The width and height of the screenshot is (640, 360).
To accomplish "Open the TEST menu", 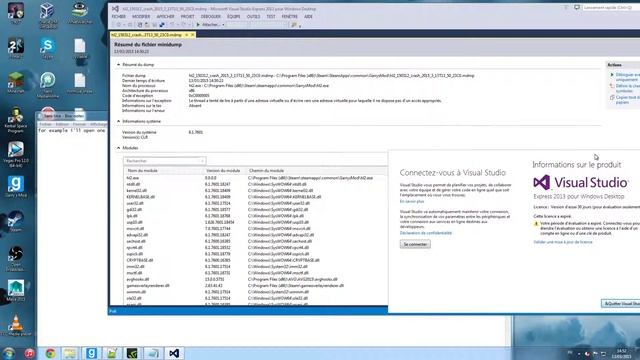I will click(x=271, y=17).
